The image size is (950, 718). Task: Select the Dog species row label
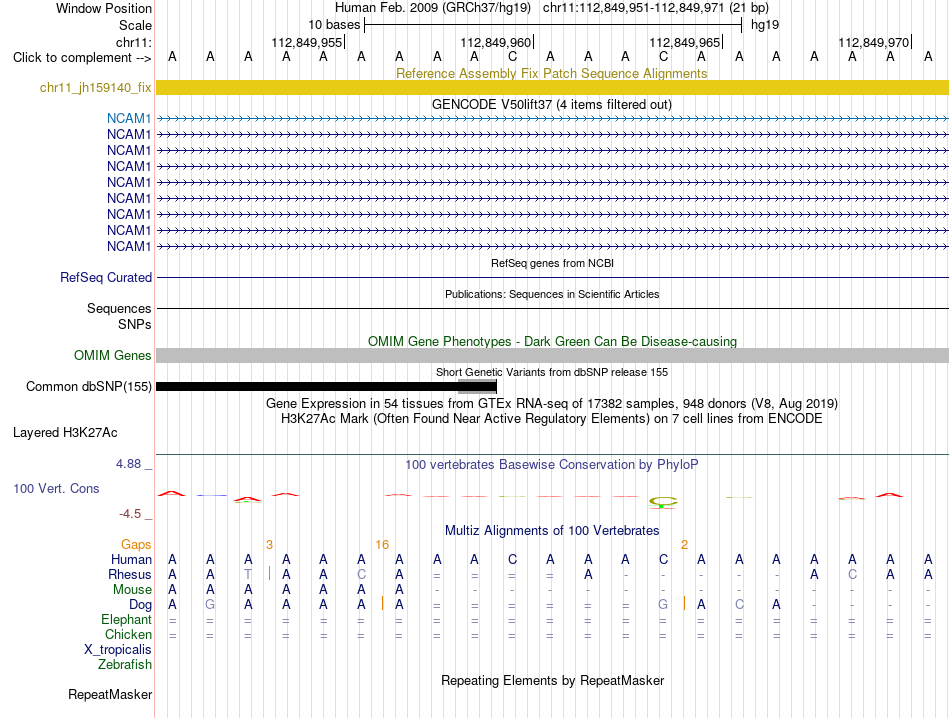[x=141, y=605]
